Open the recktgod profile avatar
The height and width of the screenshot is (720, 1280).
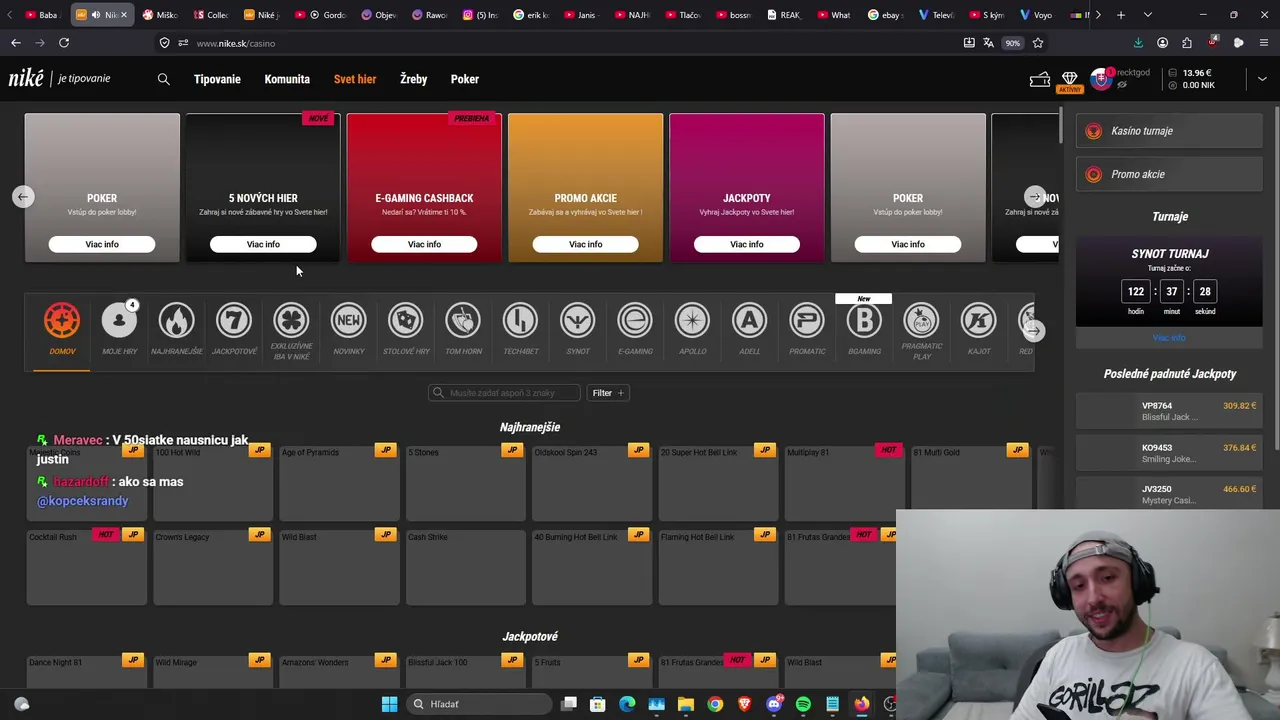(1101, 79)
